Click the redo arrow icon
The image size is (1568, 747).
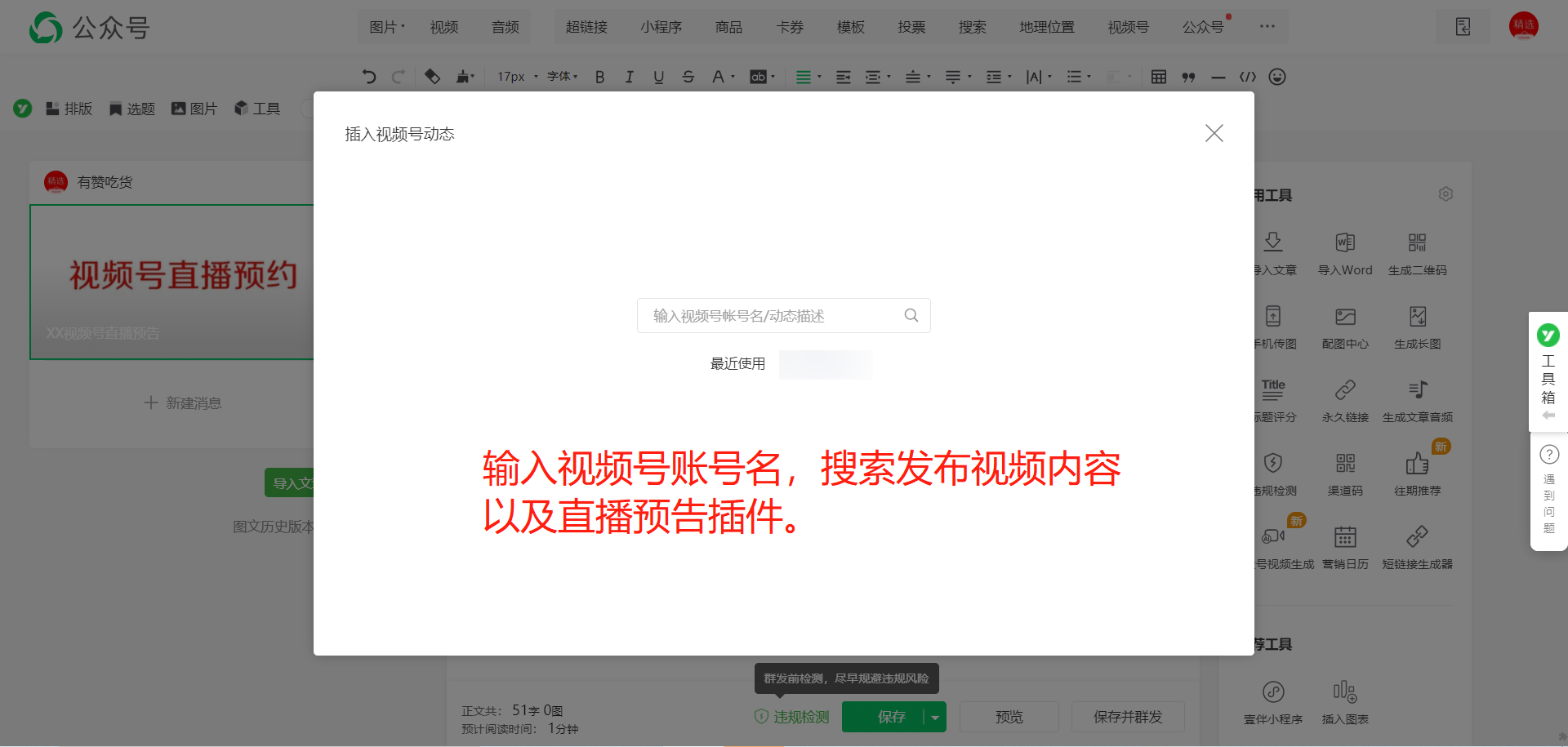tap(399, 77)
